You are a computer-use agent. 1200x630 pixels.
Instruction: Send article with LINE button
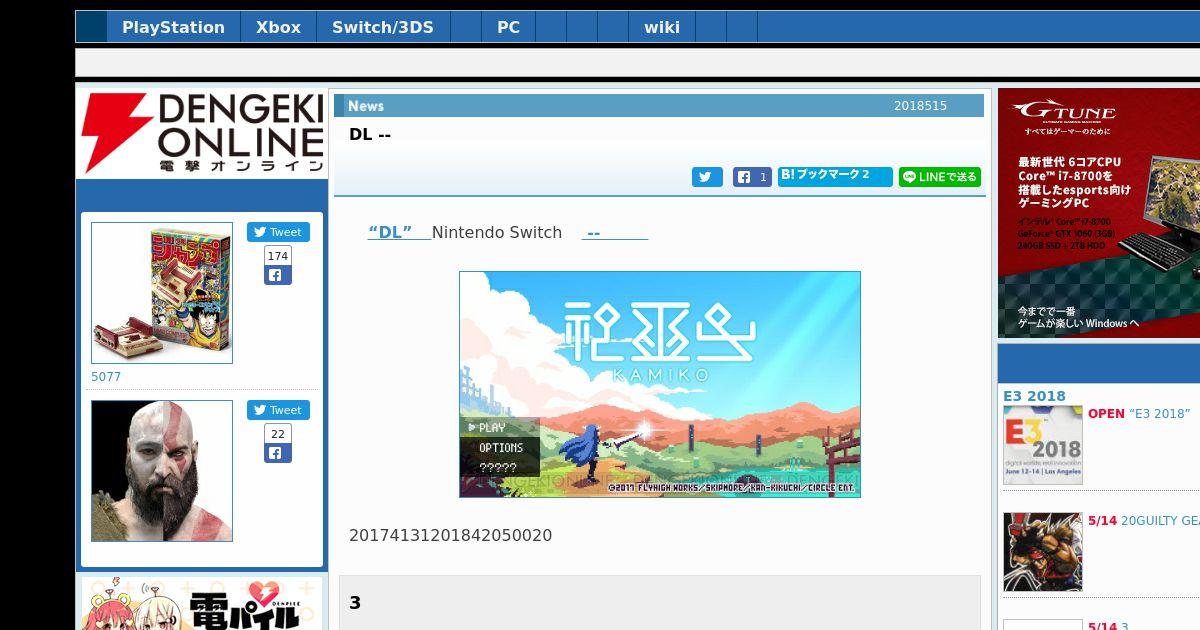click(x=940, y=177)
